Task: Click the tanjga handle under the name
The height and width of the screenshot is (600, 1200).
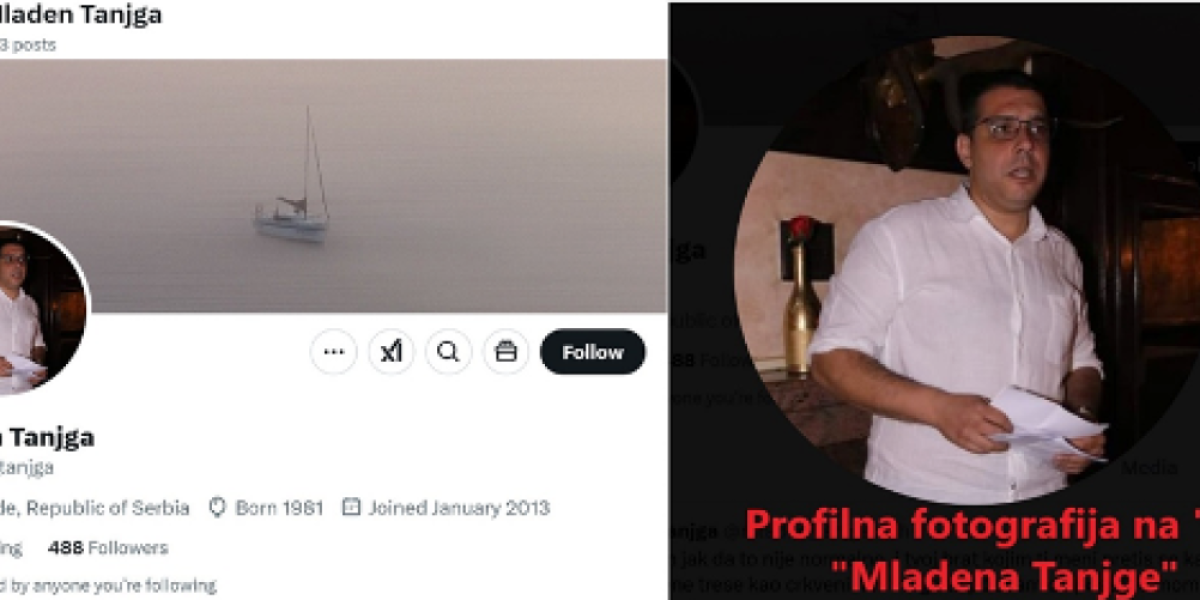Action: click(x=27, y=467)
